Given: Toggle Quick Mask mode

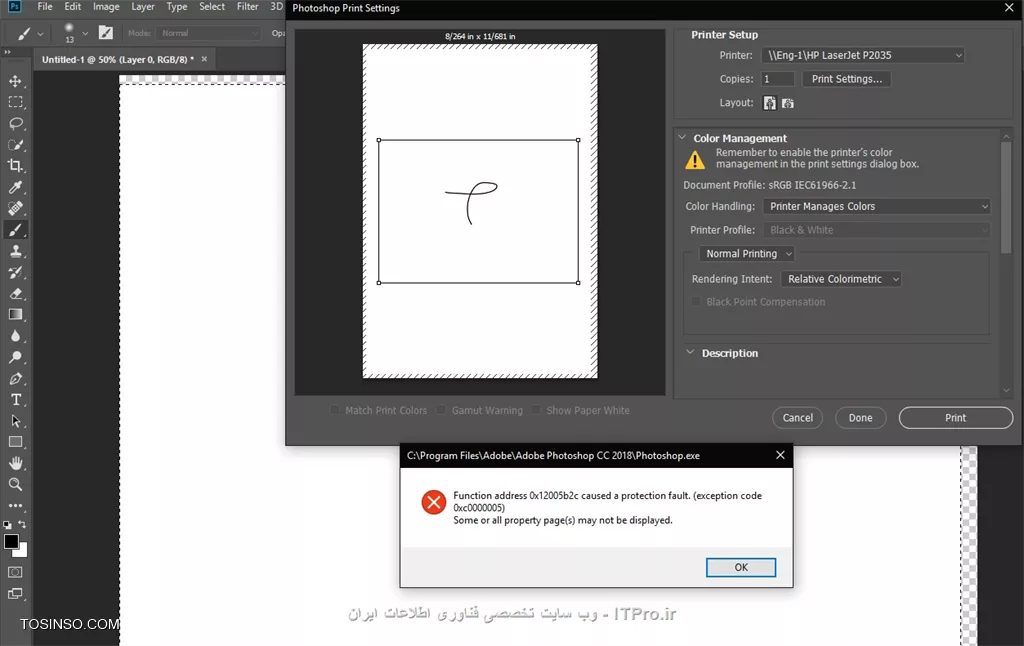Looking at the screenshot, I should [x=15, y=572].
